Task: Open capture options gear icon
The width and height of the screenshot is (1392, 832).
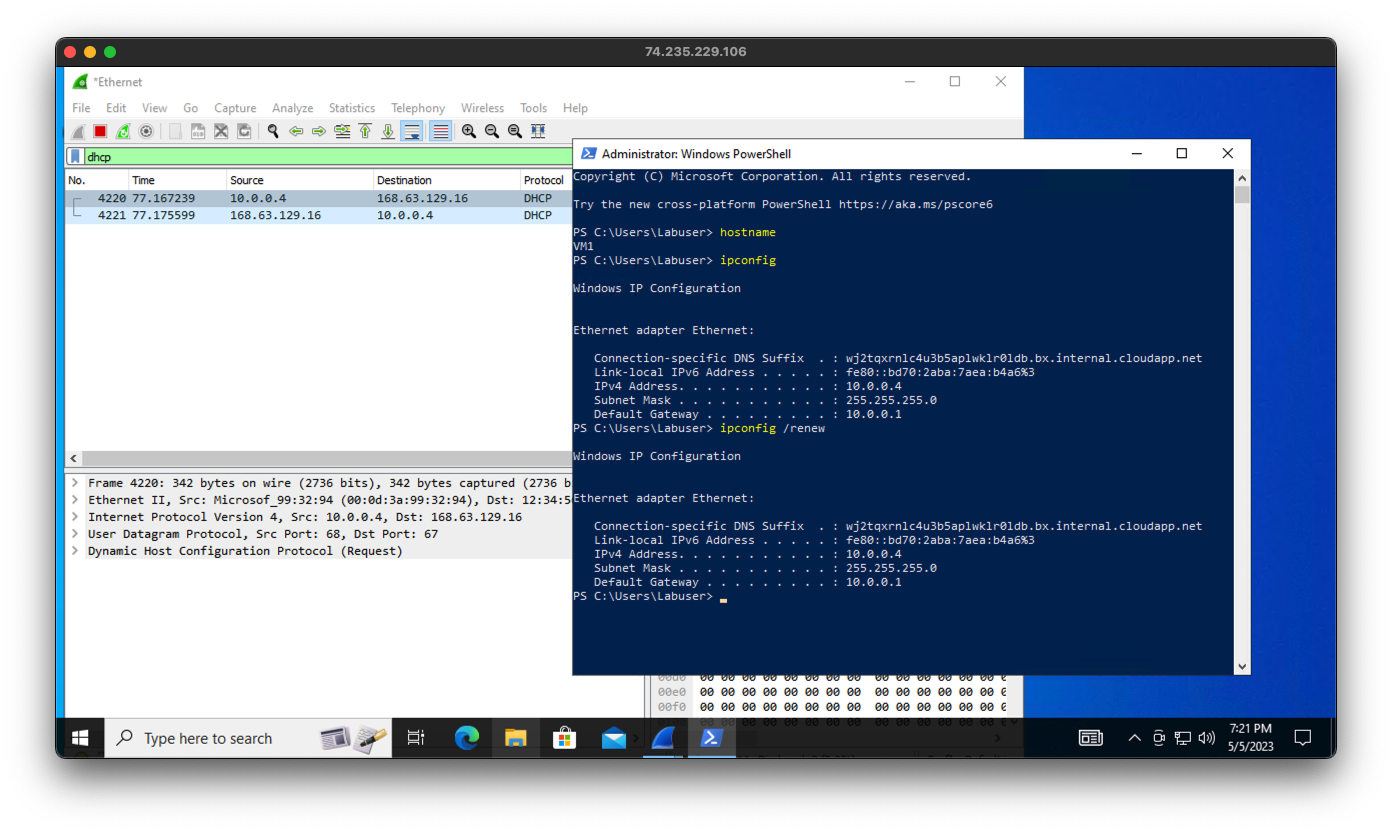Action: pyautogui.click(x=145, y=131)
